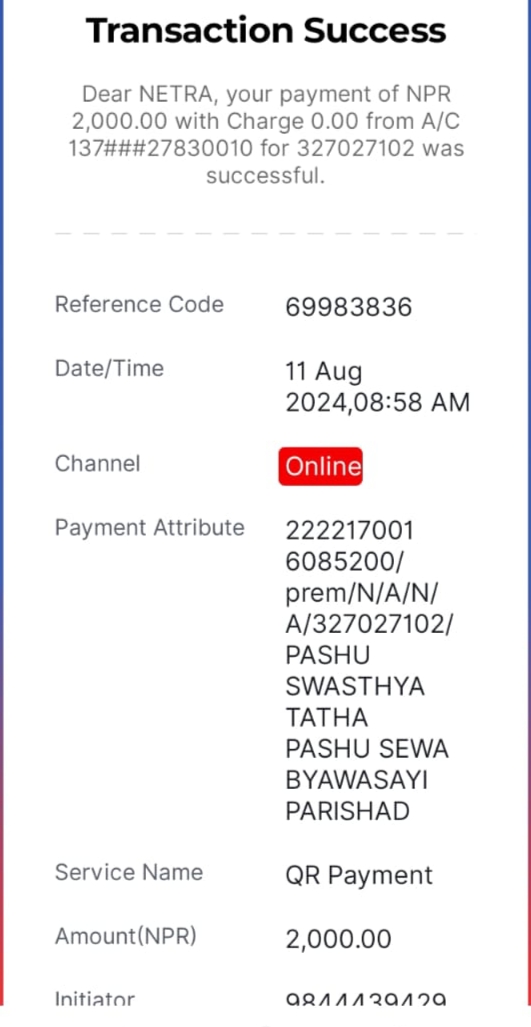The image size is (531, 1027).
Task: Select the 222217001 payment attribute number
Action: [350, 531]
